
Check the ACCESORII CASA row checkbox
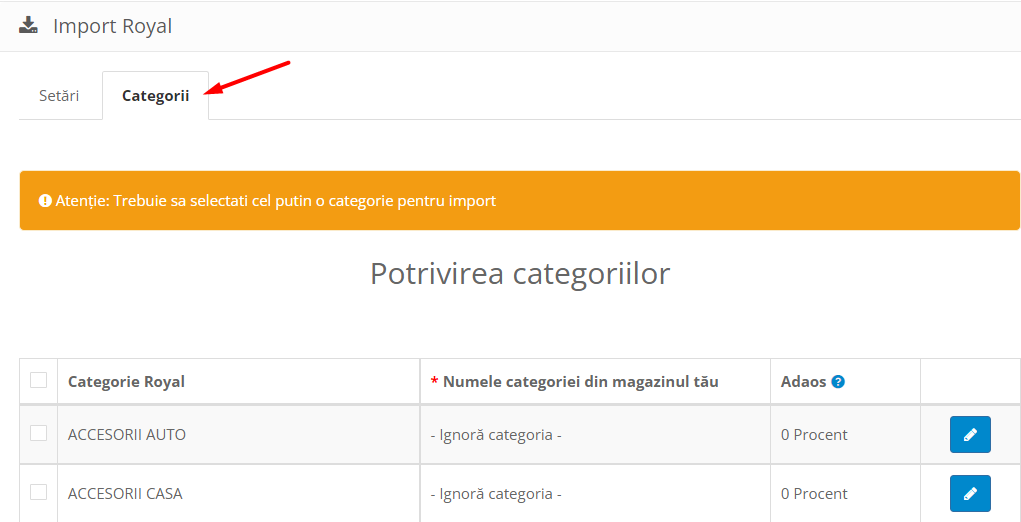[38, 492]
